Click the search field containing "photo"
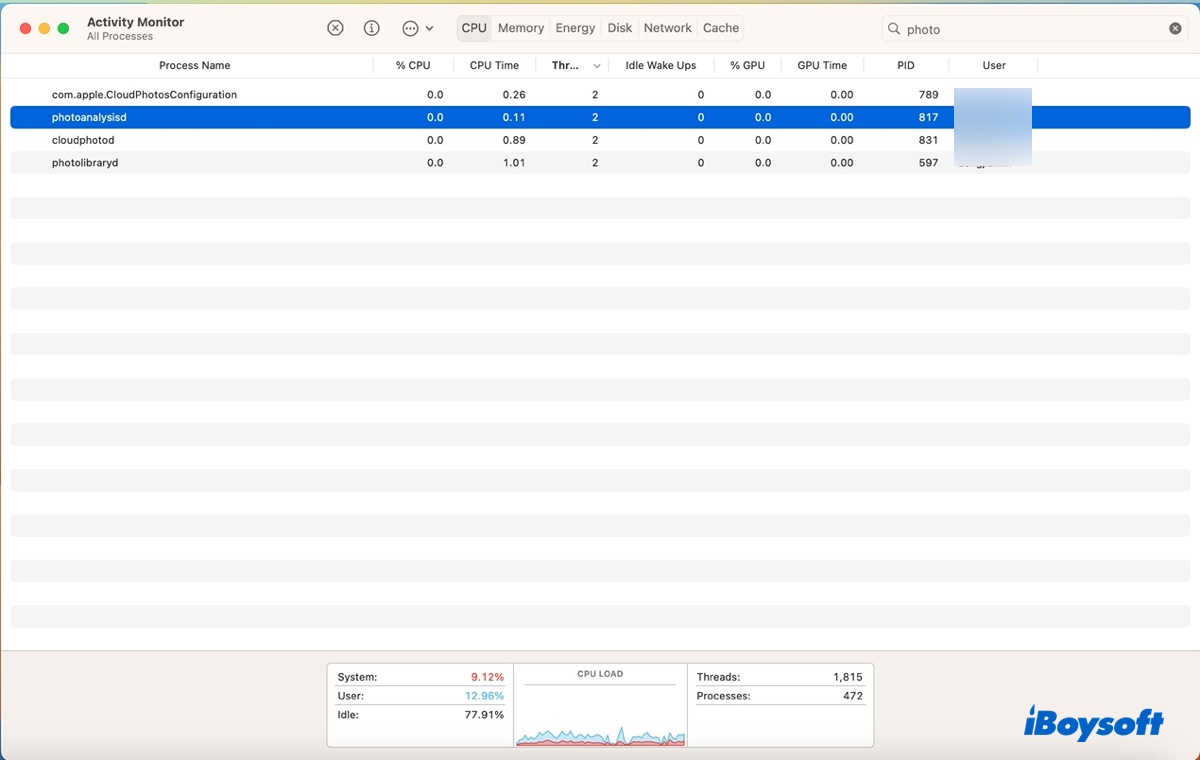The width and height of the screenshot is (1200, 760). click(1034, 29)
